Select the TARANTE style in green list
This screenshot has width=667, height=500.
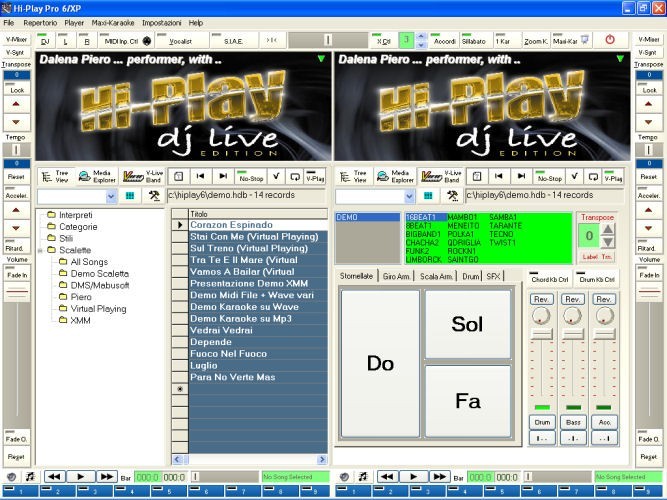[505, 226]
